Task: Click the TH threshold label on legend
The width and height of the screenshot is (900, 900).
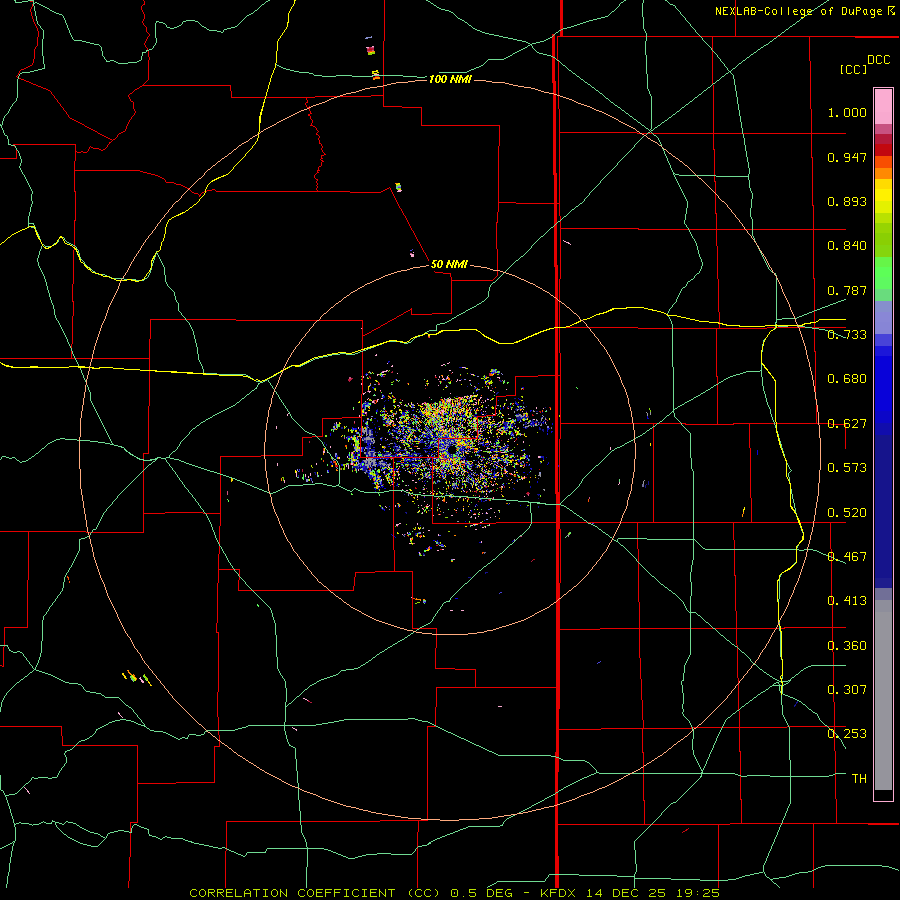Action: pyautogui.click(x=859, y=779)
